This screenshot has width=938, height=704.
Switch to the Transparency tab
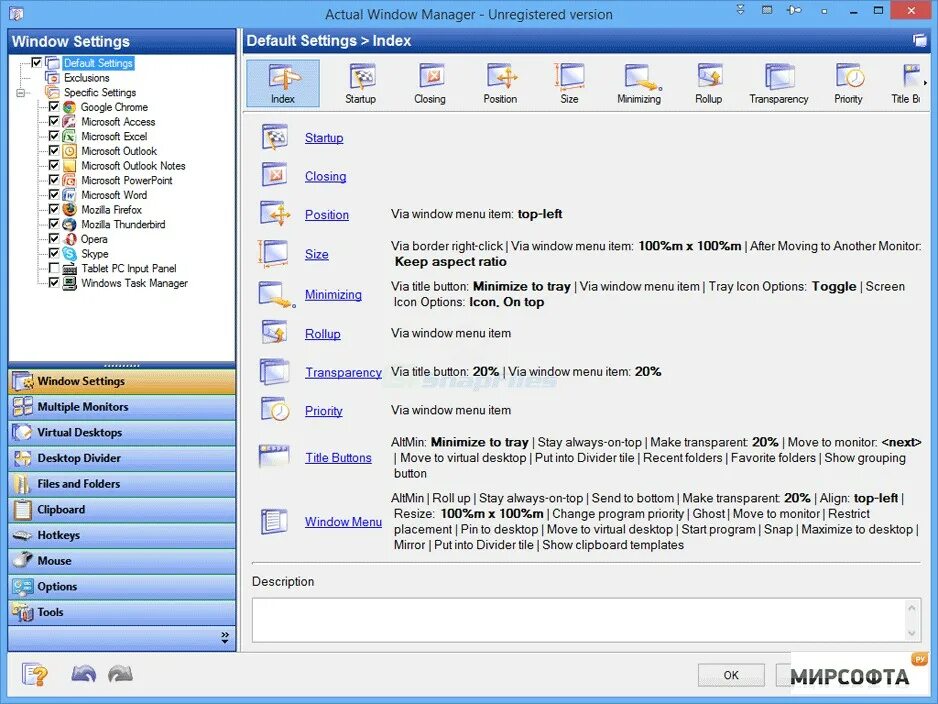point(779,80)
